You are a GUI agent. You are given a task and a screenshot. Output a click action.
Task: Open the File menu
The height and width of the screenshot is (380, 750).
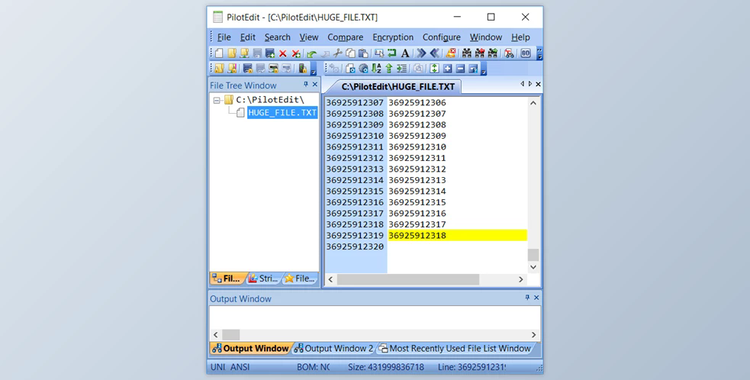pos(224,37)
